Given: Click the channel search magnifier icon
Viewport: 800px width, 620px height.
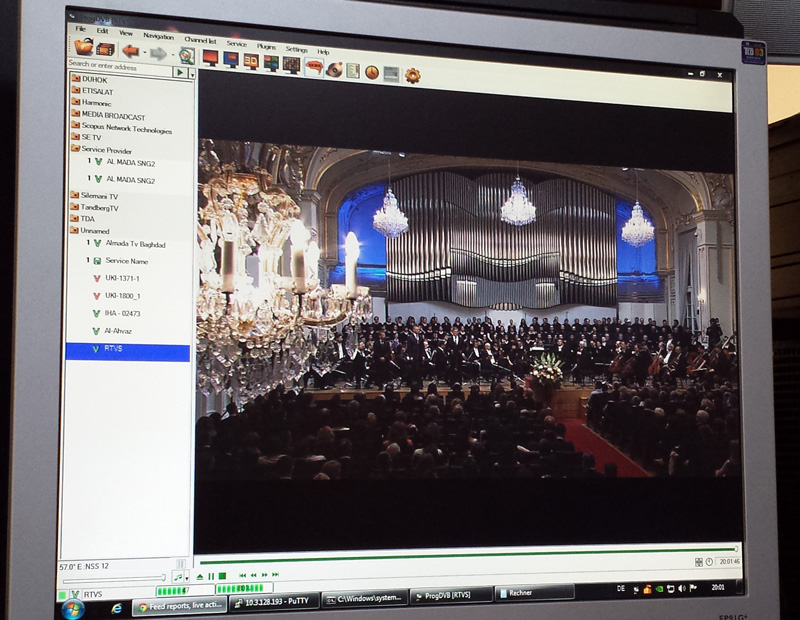Looking at the screenshot, I should coord(186,54).
